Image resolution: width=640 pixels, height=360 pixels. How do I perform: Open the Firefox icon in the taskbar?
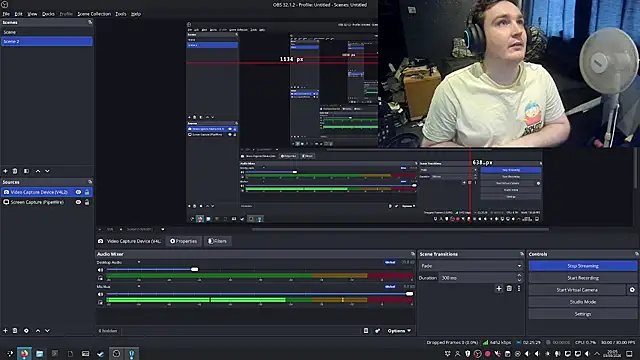click(x=24, y=354)
